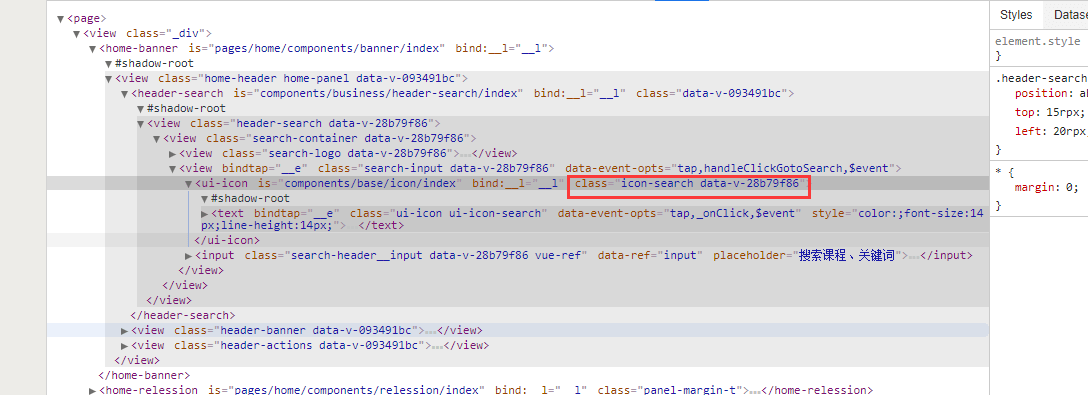The image size is (1088, 395).
Task: Expand the search-header__input element
Action: (189, 255)
